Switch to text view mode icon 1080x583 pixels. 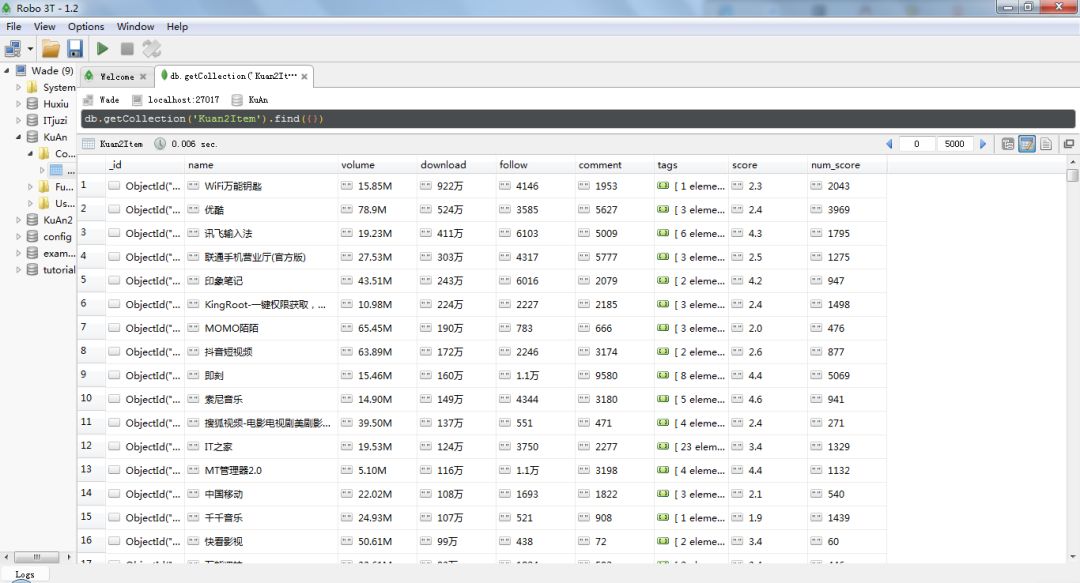click(1046, 144)
